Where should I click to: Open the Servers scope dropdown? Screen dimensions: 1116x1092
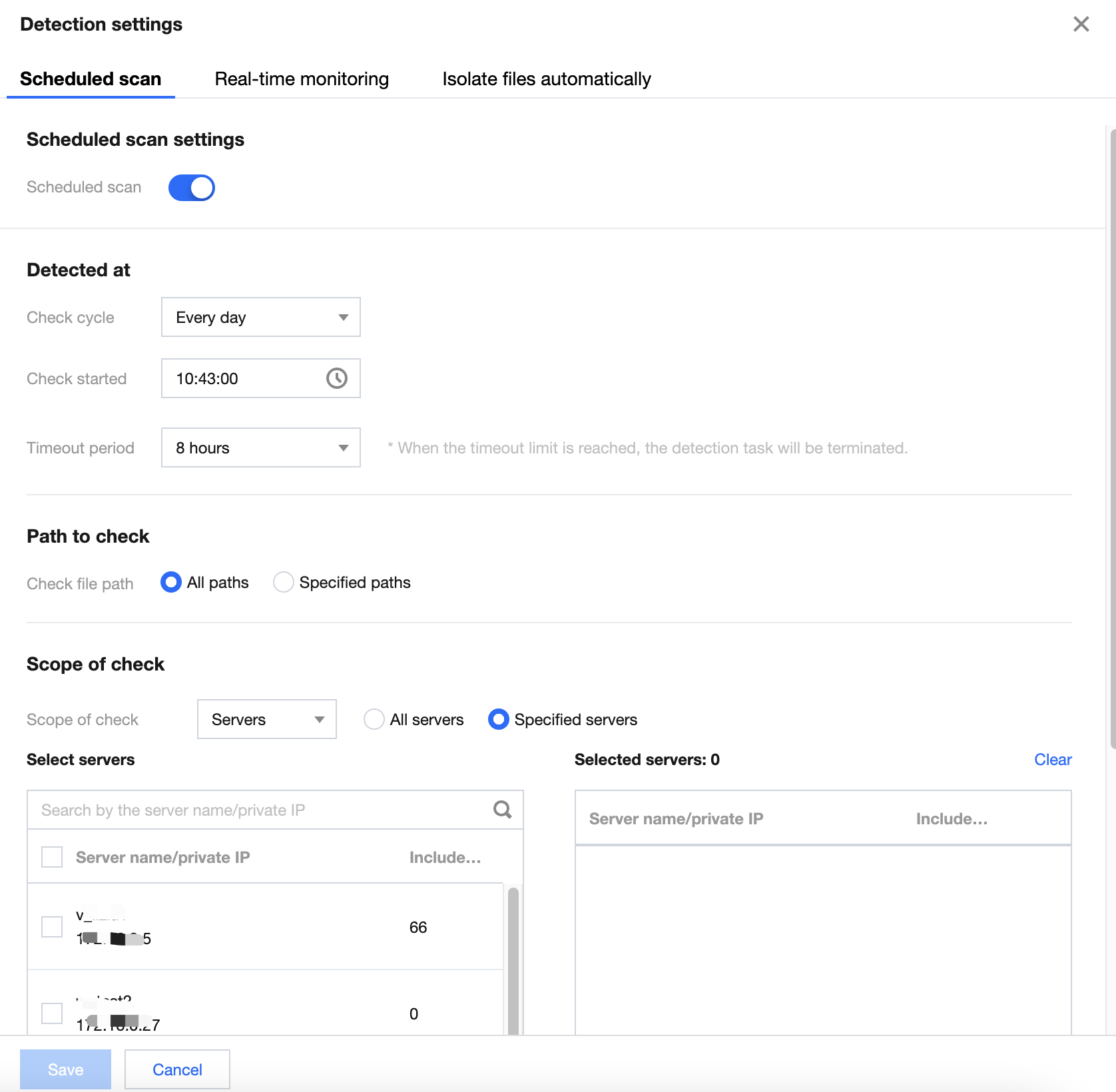[x=266, y=720]
